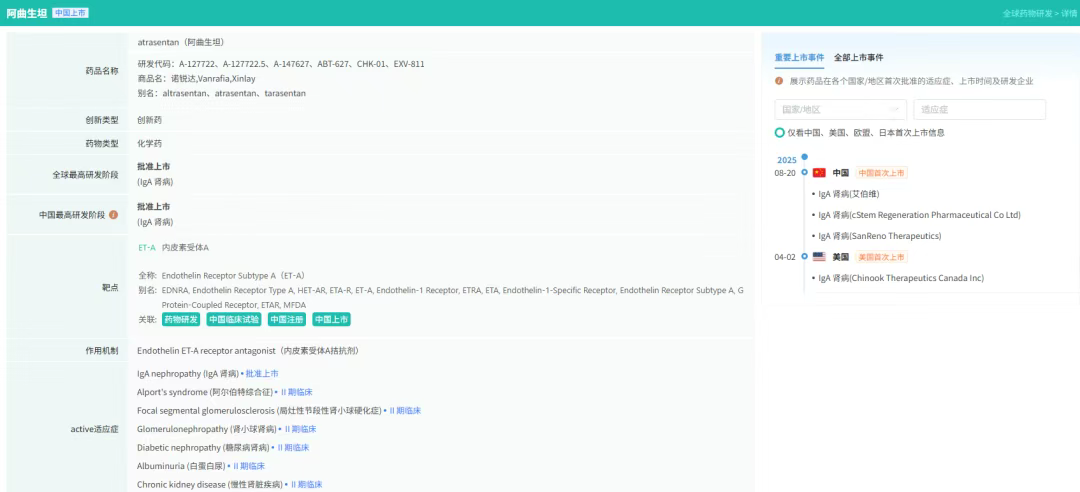Click II期临床 link for Focal segmental glomerulosclerosis
The image size is (1080, 492).
[404, 411]
